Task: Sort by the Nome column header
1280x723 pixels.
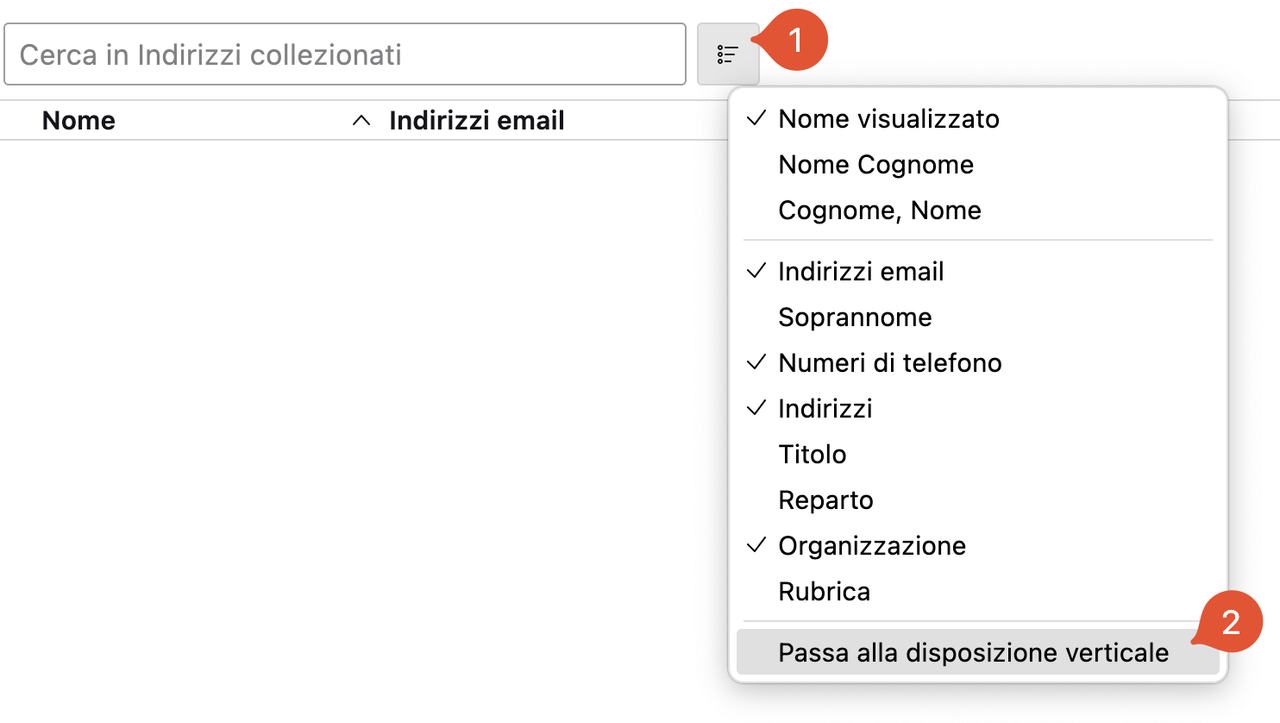Action: (79, 121)
